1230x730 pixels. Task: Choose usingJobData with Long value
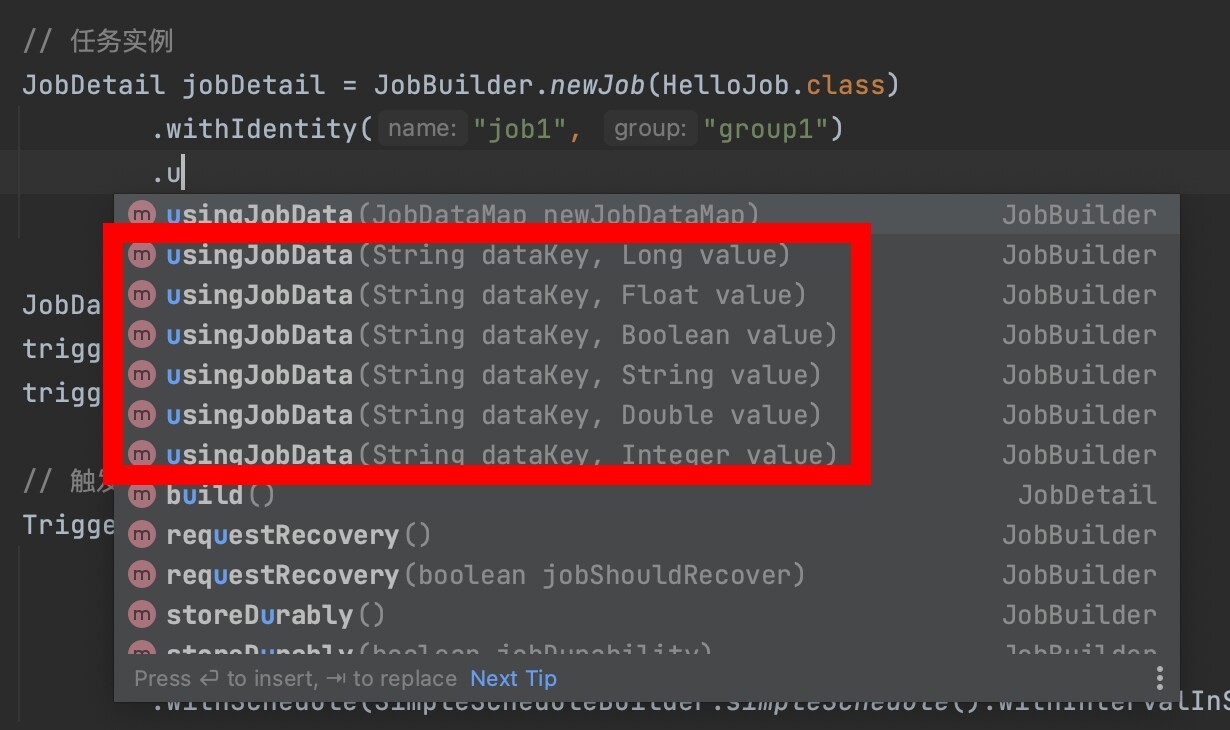(478, 255)
